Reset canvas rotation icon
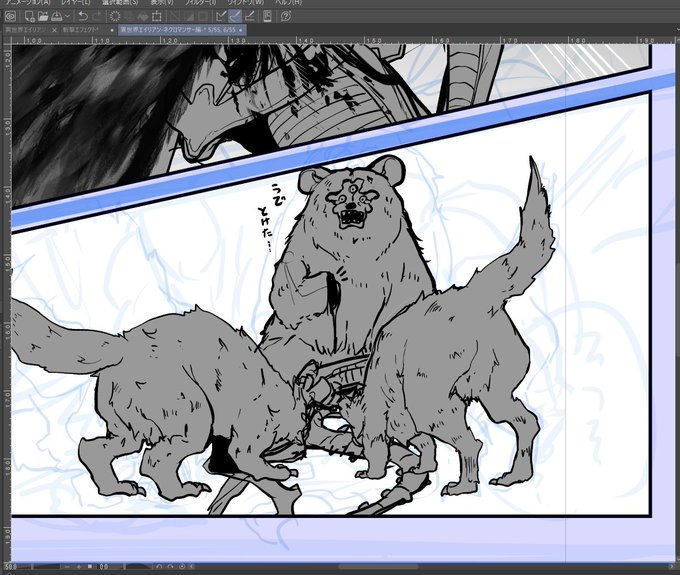The height and width of the screenshot is (575, 680). coord(182,567)
